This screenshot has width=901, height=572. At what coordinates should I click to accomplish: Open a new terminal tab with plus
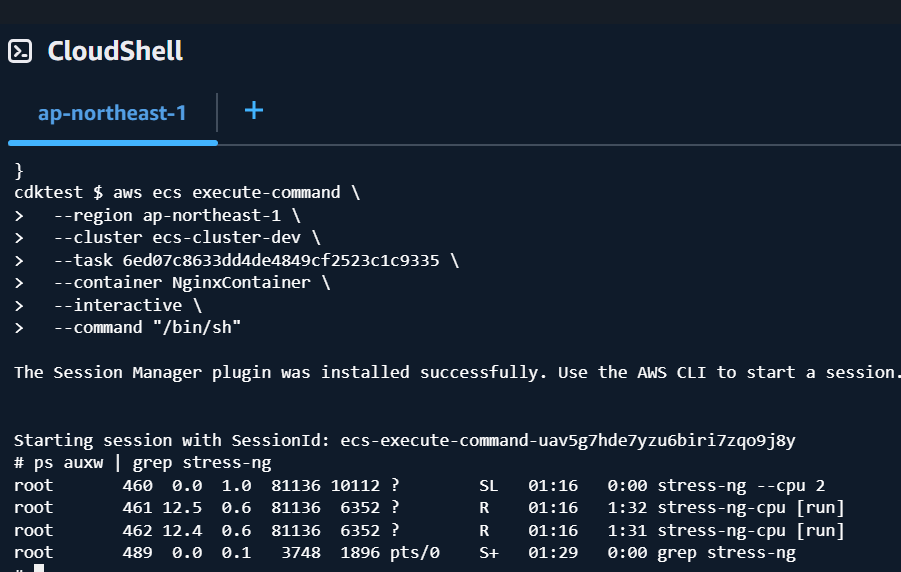[x=254, y=110]
